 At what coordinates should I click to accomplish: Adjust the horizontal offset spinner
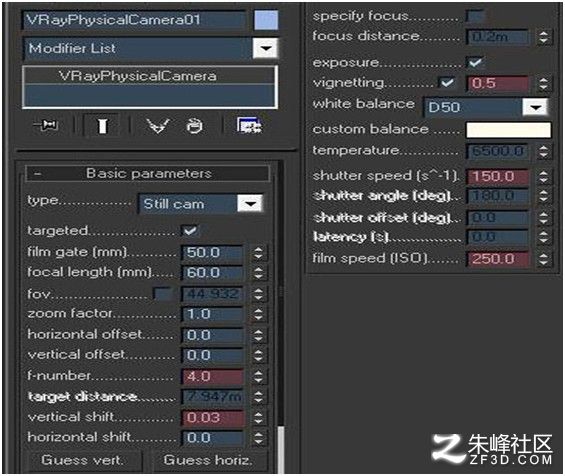click(258, 335)
